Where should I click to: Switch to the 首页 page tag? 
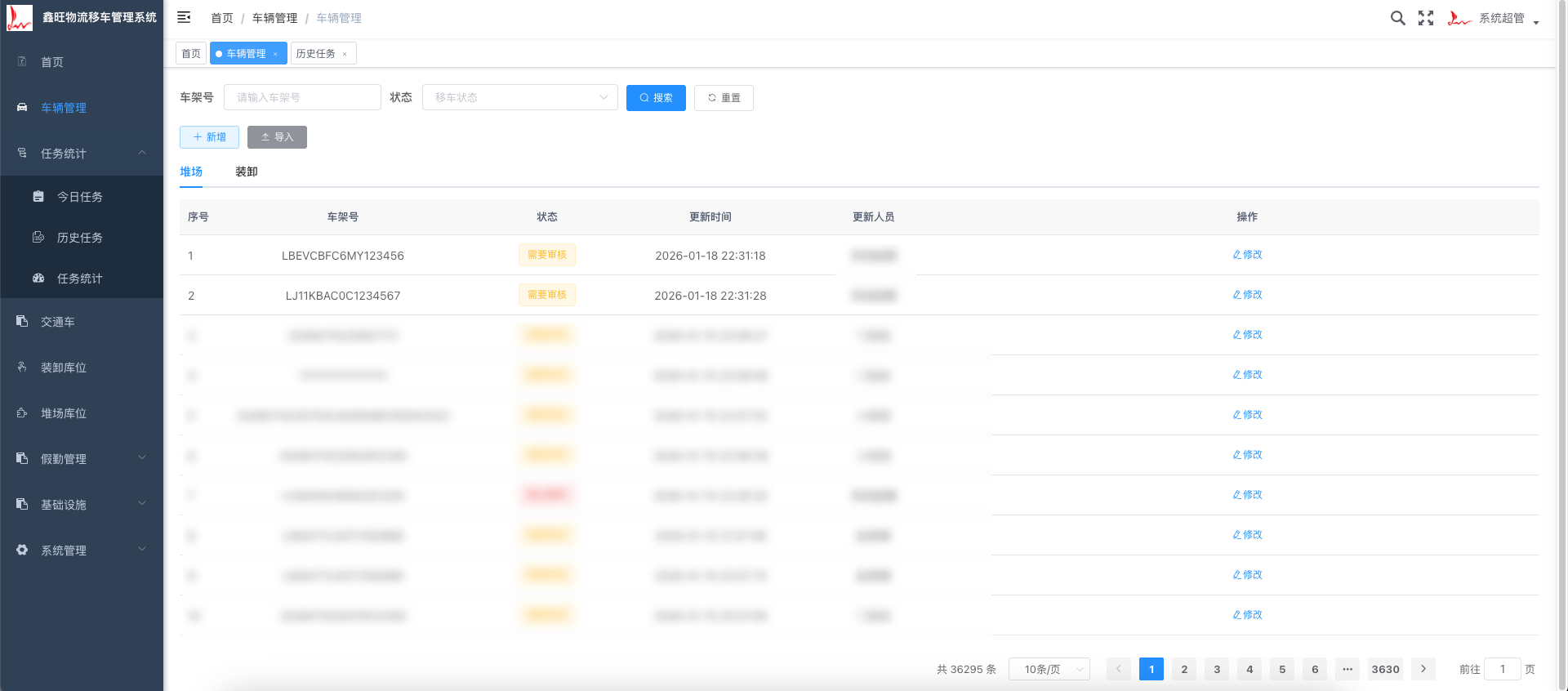click(191, 54)
